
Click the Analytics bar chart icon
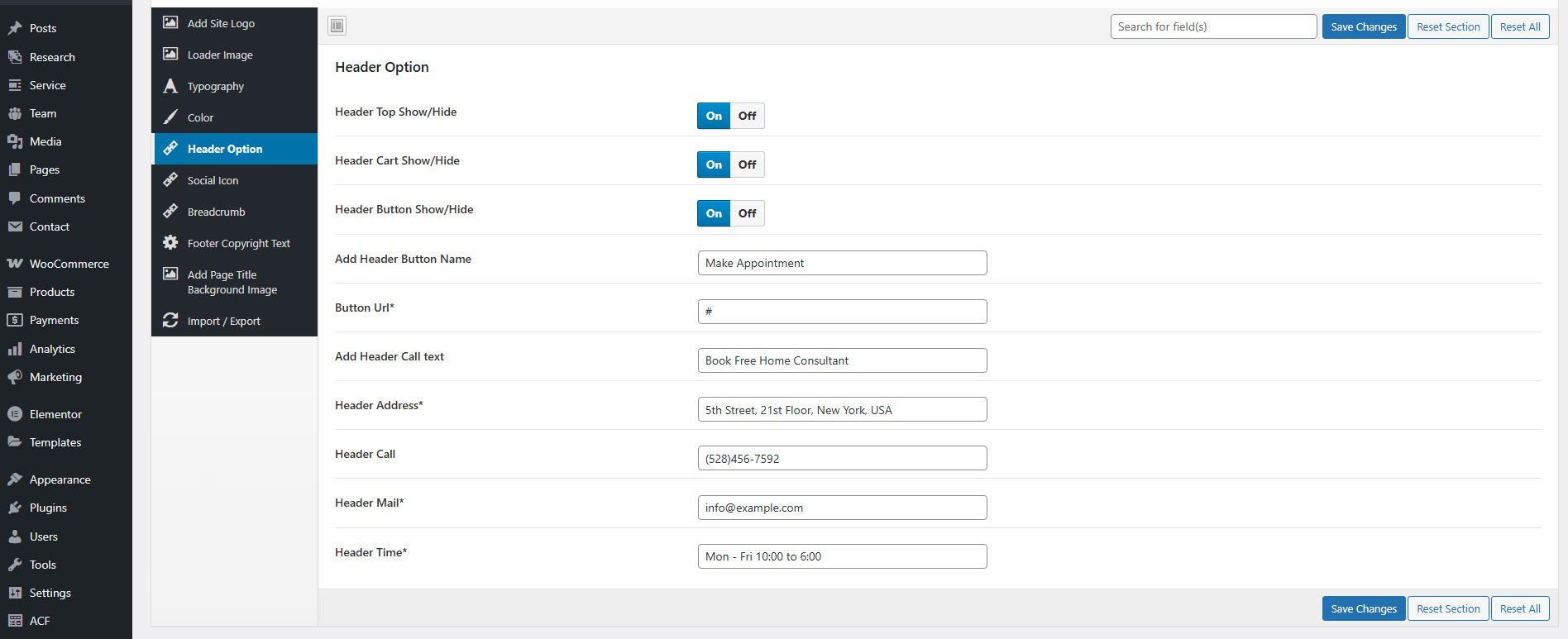(x=15, y=349)
